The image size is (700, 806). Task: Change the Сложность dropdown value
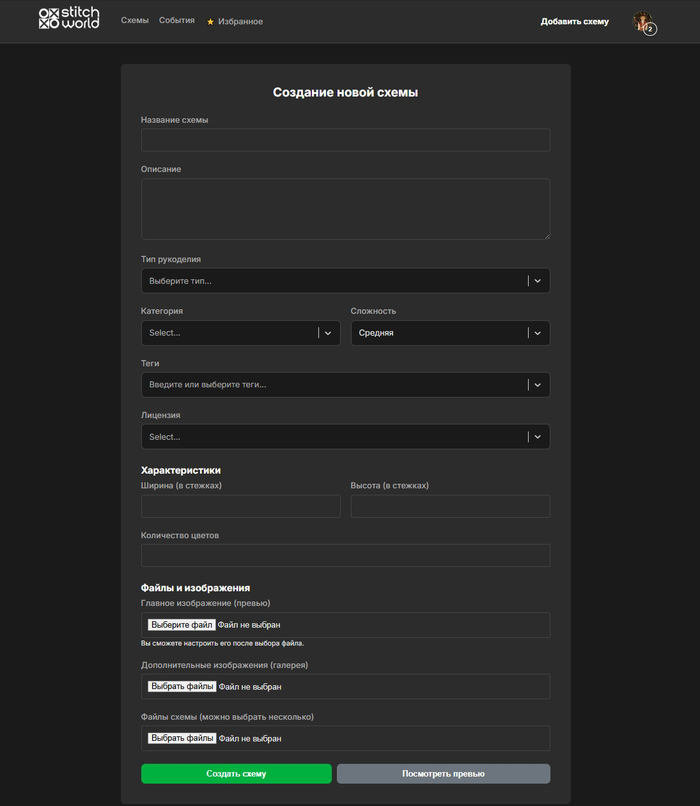[450, 333]
